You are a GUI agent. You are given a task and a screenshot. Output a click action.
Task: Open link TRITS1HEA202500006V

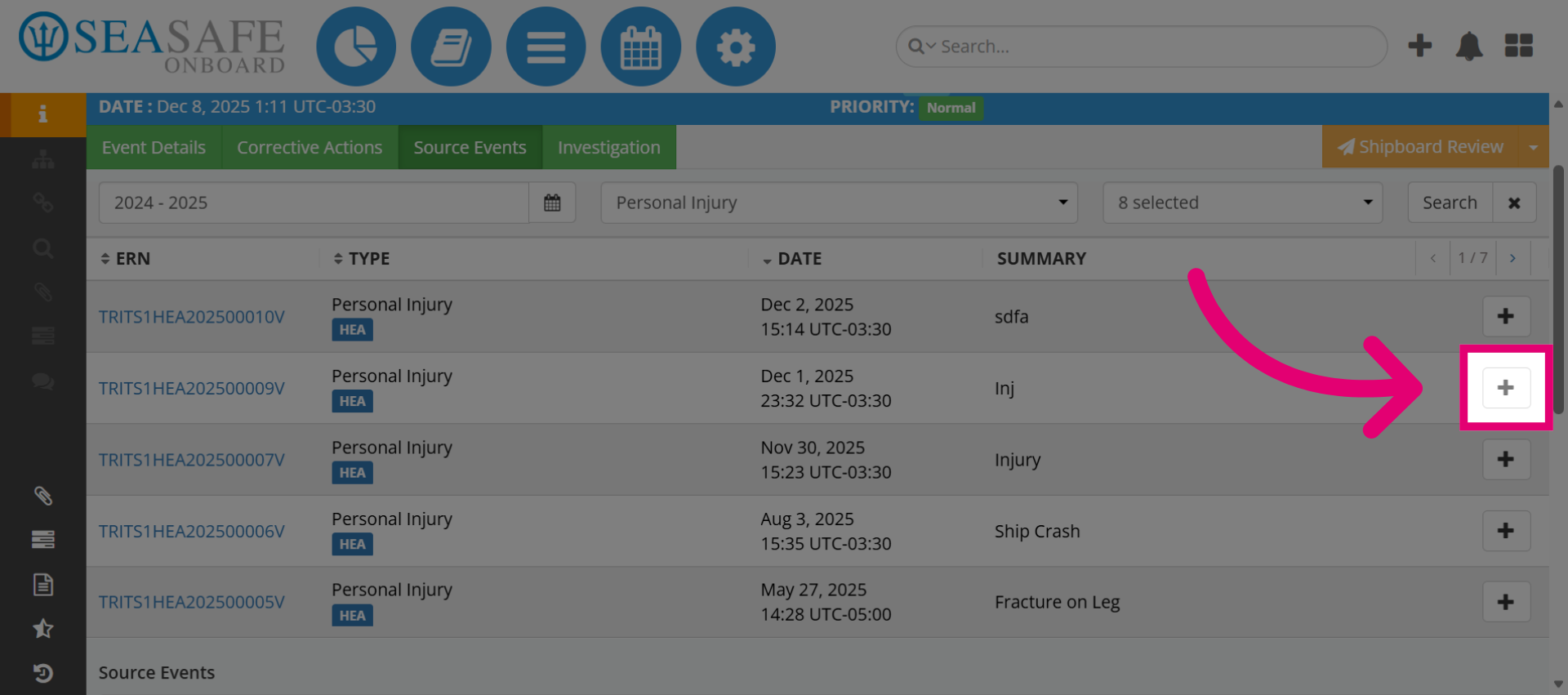192,531
